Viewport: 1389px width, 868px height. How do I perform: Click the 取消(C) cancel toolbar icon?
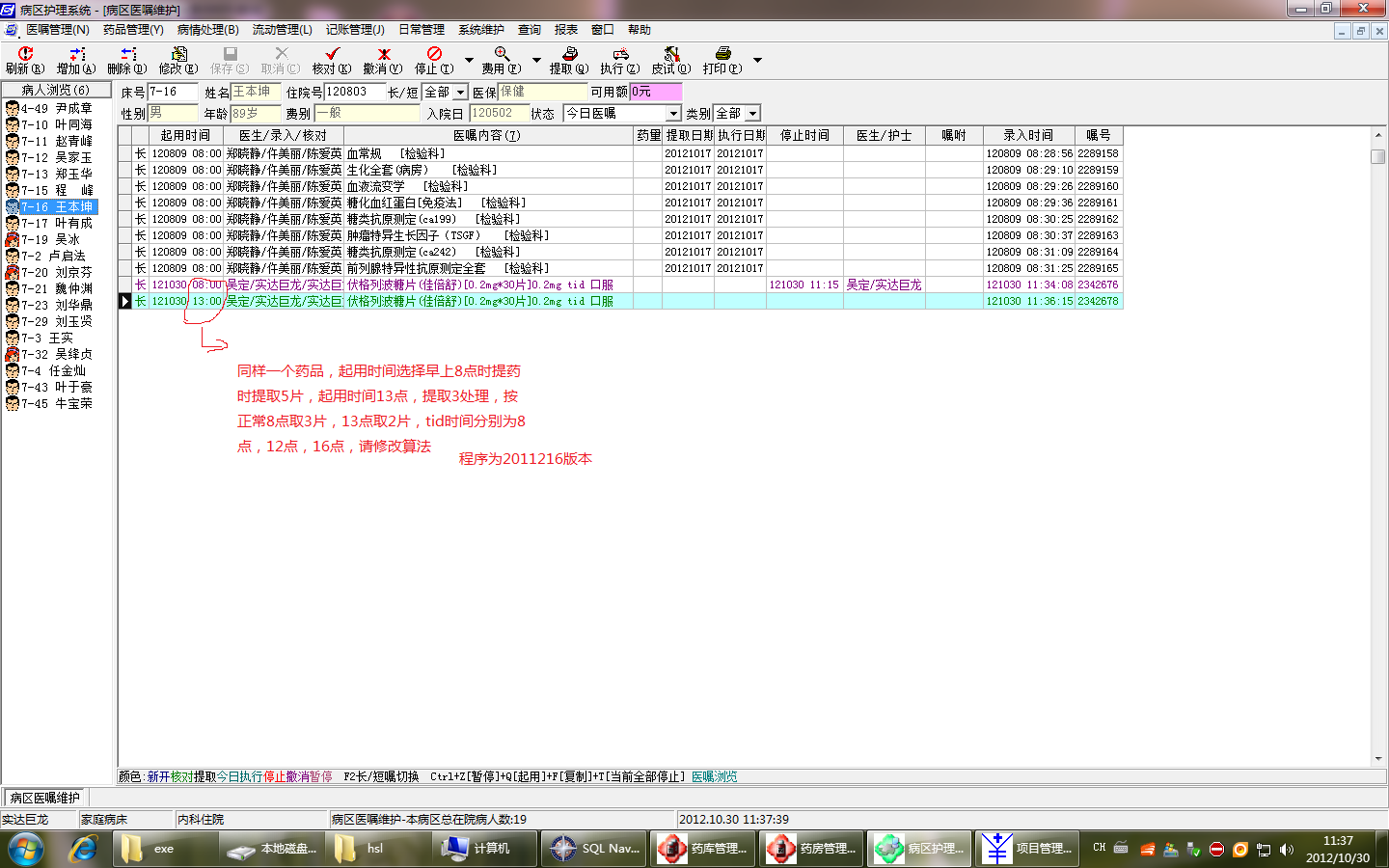[281, 60]
